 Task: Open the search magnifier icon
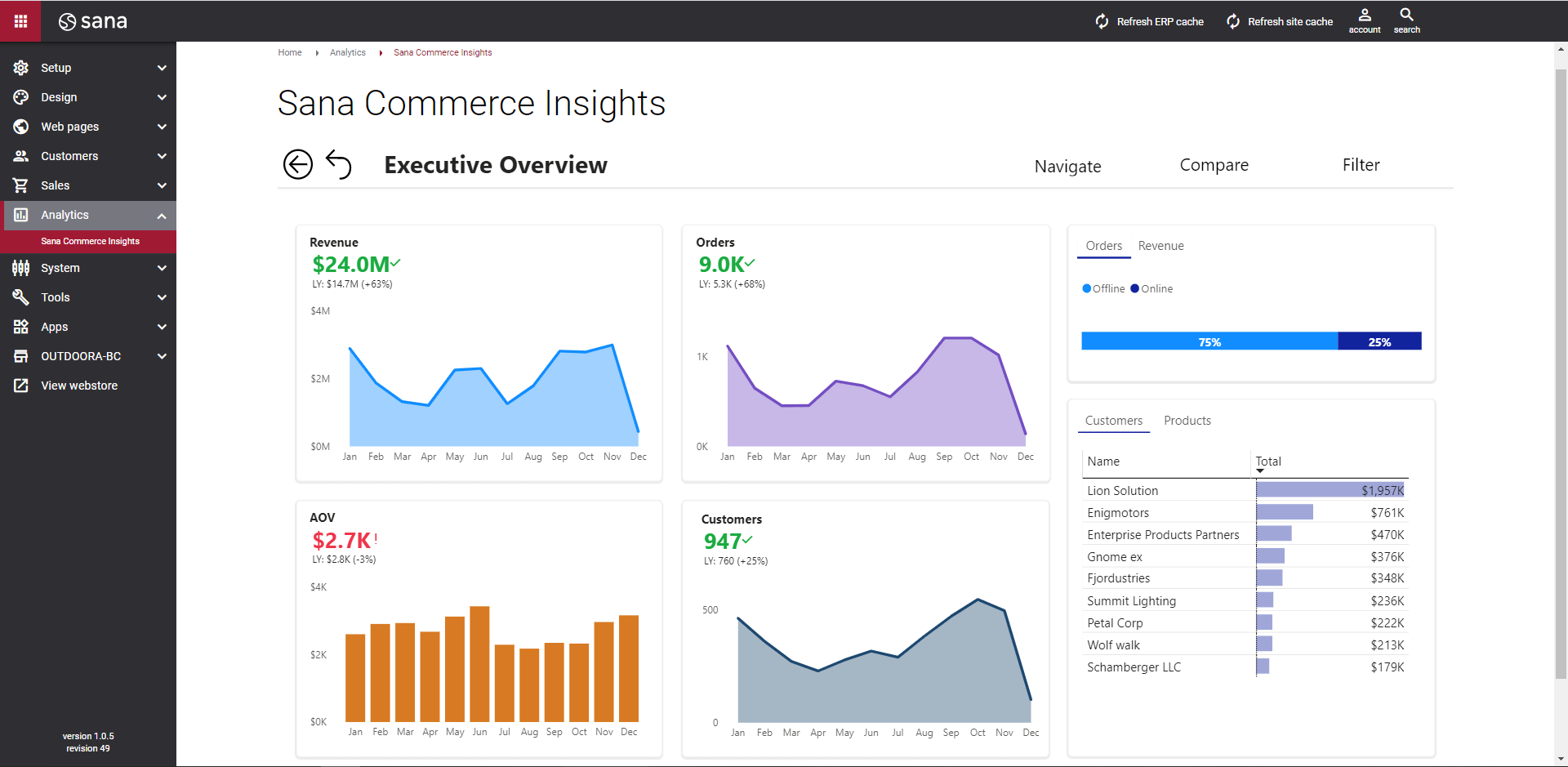[1406, 15]
